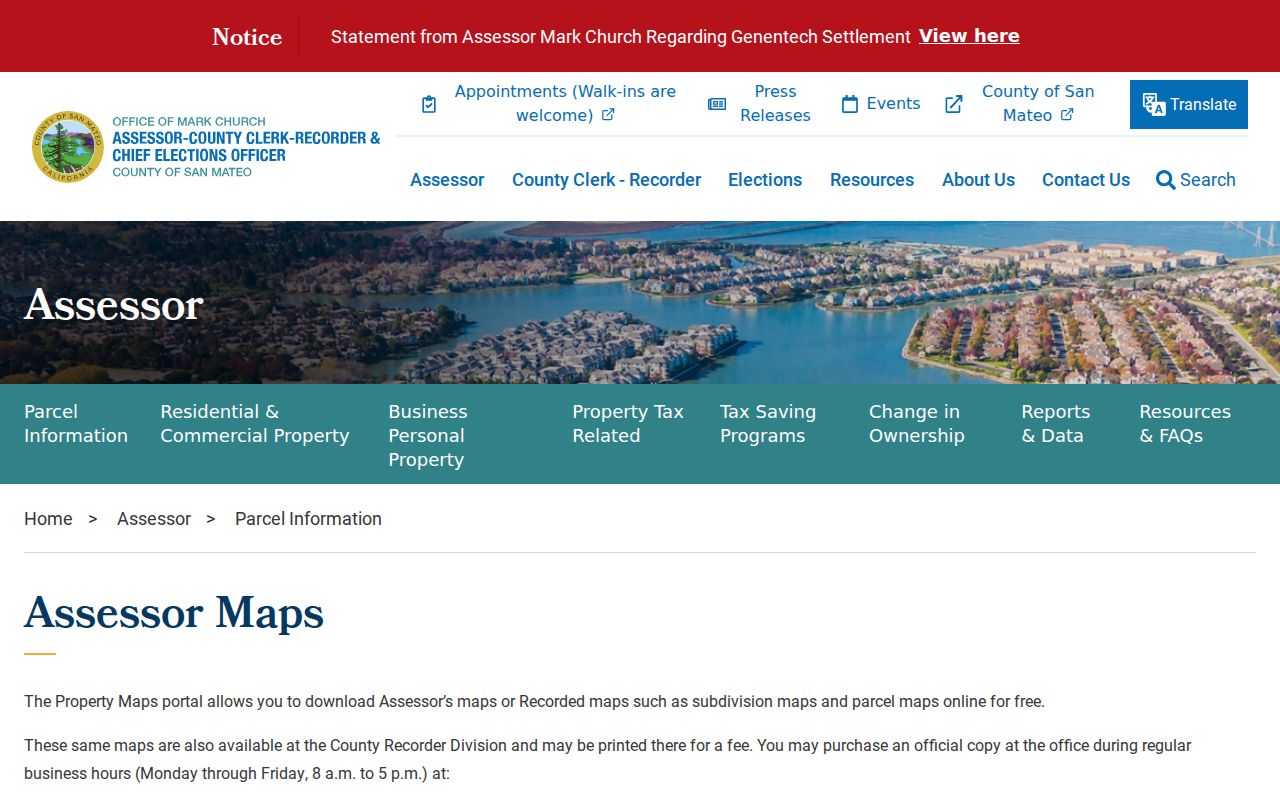The height and width of the screenshot is (800, 1280).
Task: Select the Tax Saving Programs tab
Action: [768, 424]
